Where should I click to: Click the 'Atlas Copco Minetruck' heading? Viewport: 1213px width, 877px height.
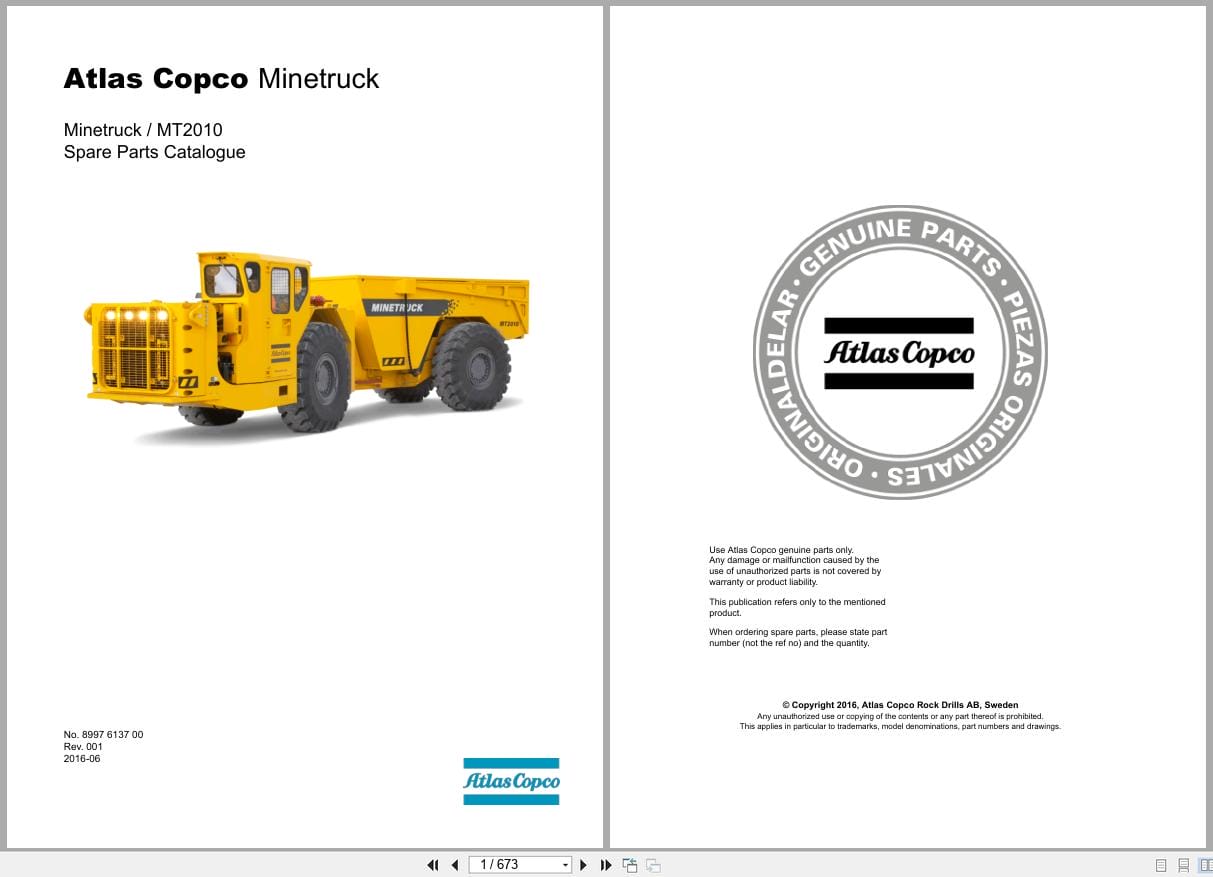point(221,79)
